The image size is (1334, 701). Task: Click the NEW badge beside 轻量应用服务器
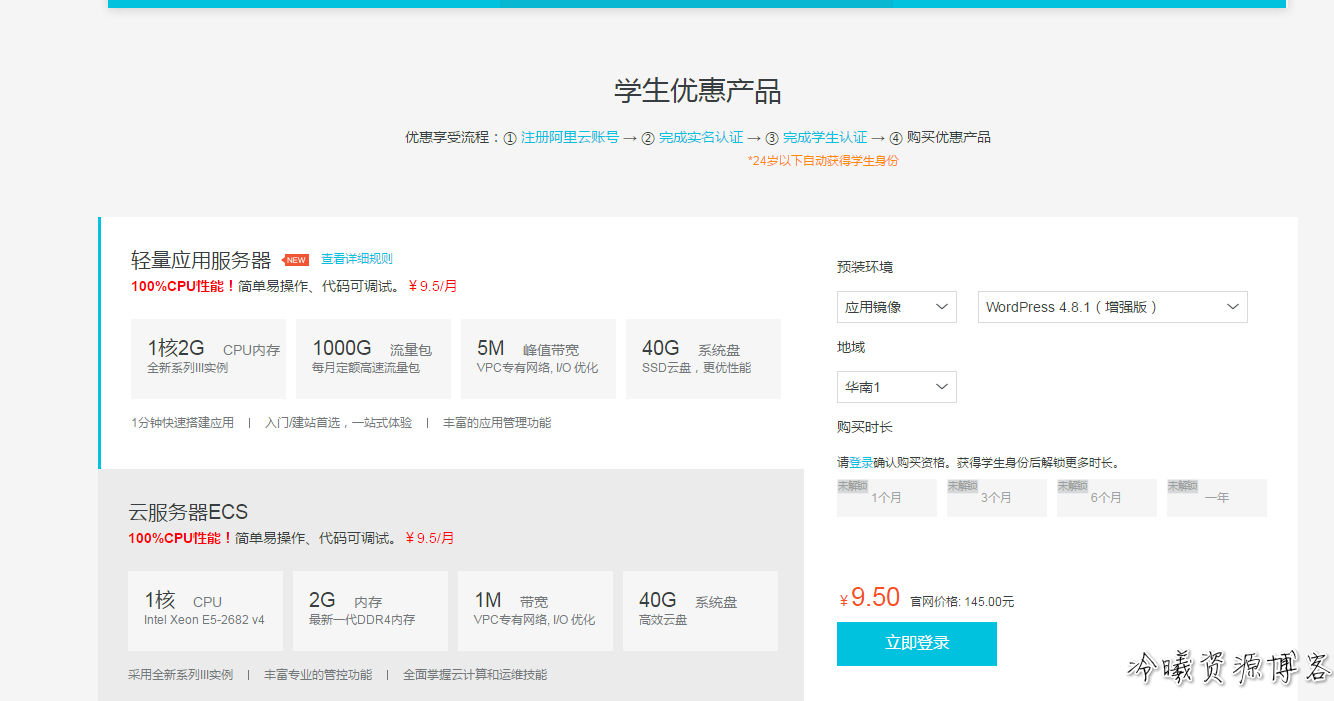[x=296, y=260]
